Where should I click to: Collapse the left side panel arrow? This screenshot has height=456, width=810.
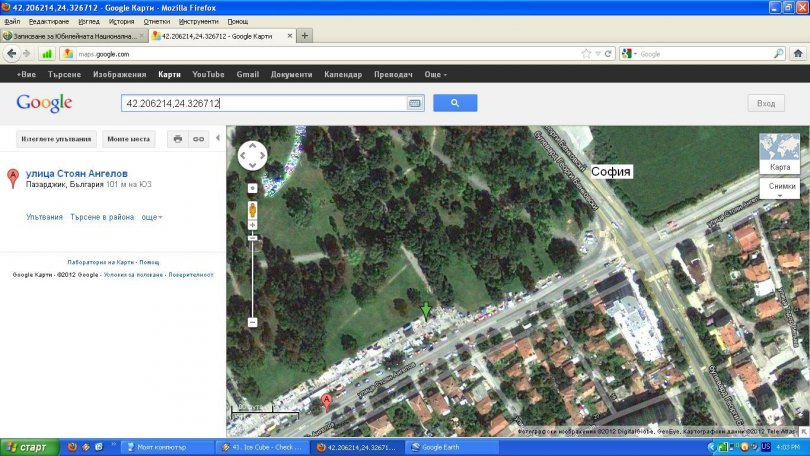(x=219, y=139)
